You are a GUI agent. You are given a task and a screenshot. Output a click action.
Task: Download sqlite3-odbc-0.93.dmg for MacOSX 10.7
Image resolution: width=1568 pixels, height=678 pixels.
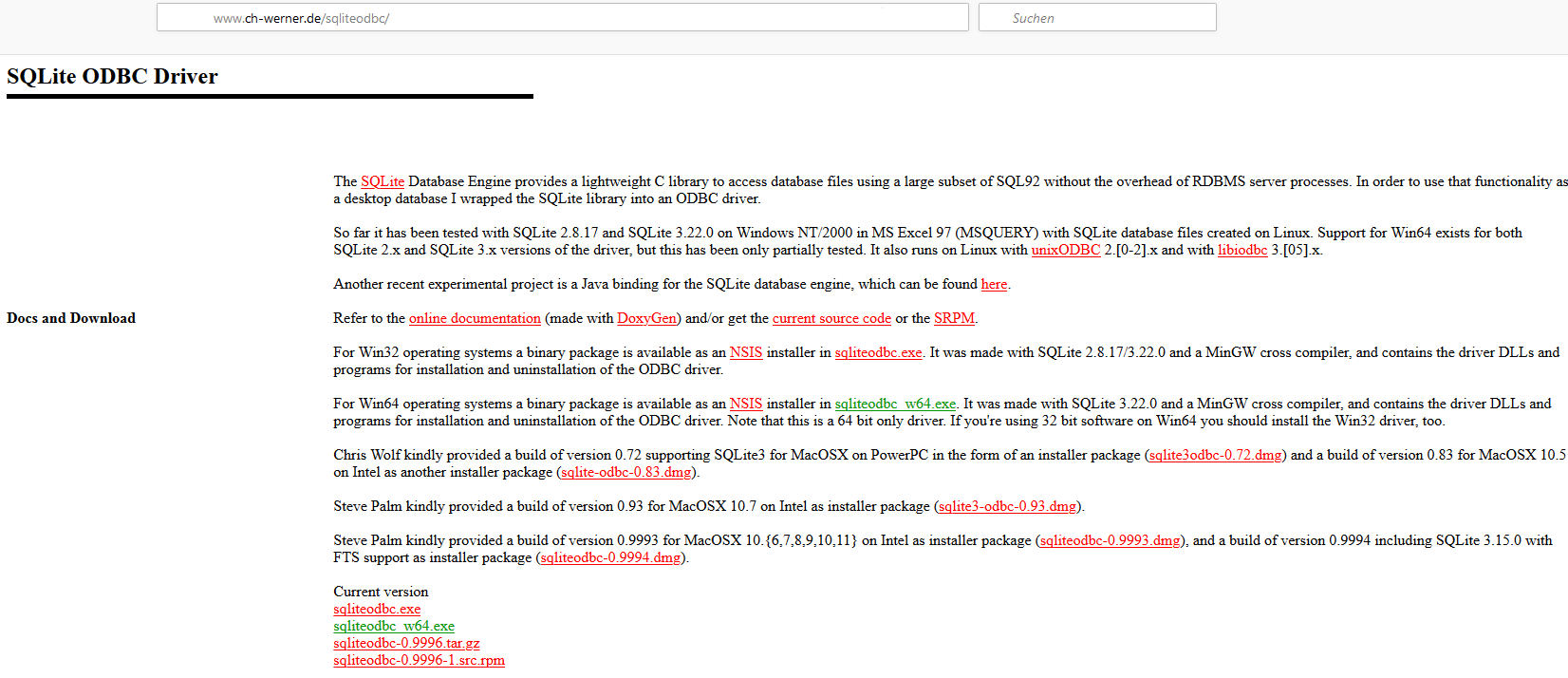click(1008, 506)
